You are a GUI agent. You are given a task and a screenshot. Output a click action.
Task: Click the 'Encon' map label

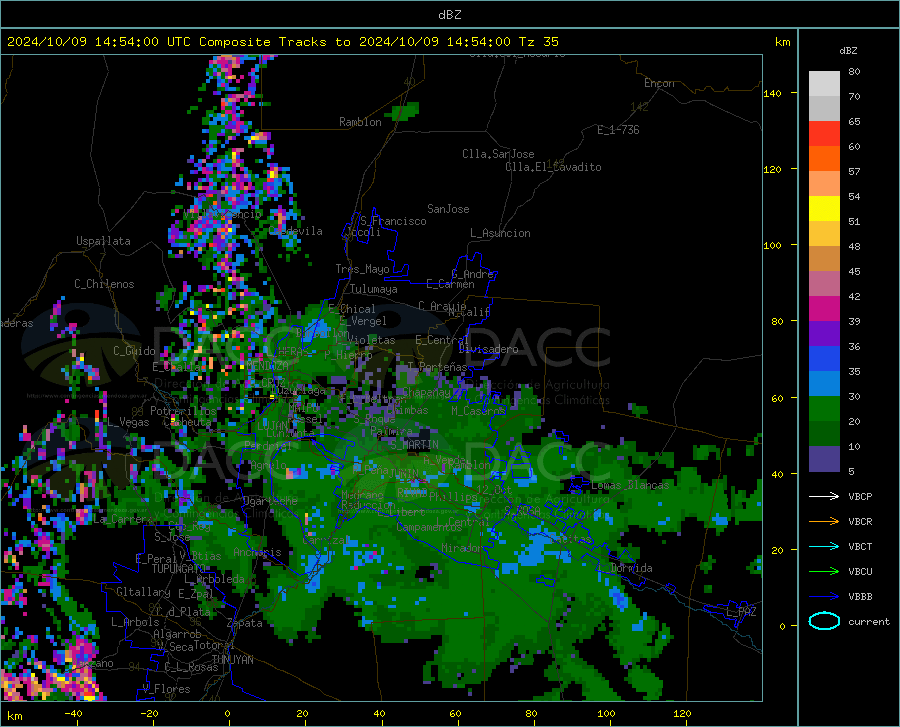[659, 83]
